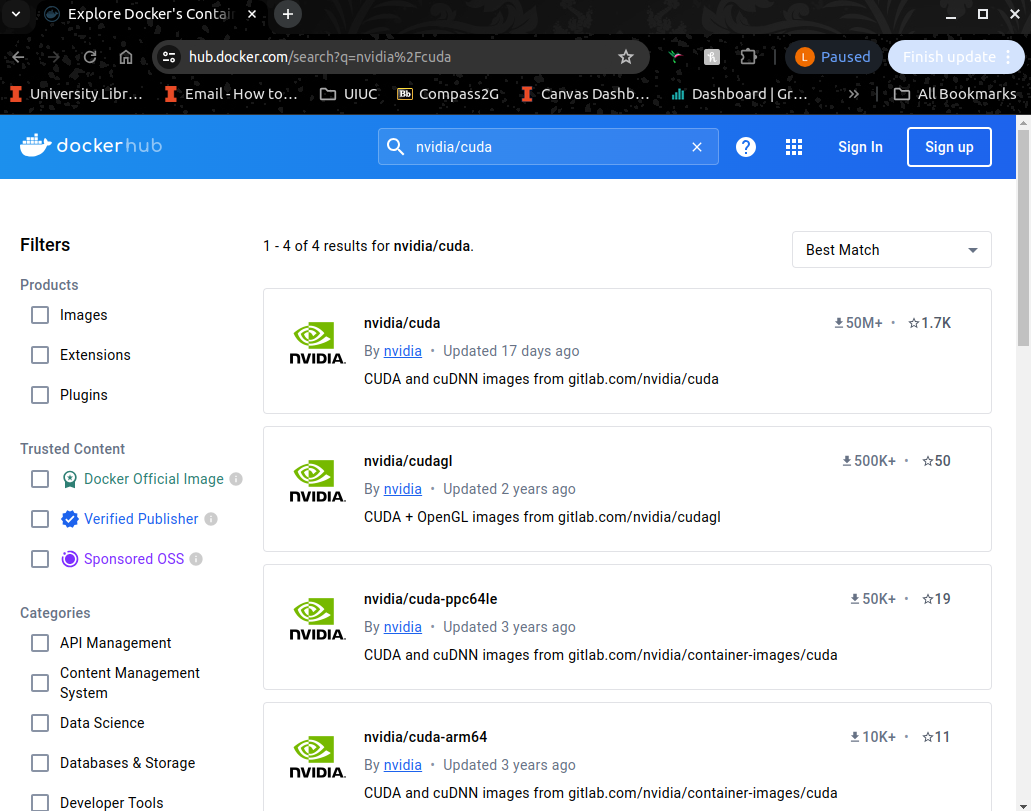Viewport: 1031px width, 811px height.
Task: Click the search magnifier icon in Docker Hub
Action: click(x=395, y=147)
